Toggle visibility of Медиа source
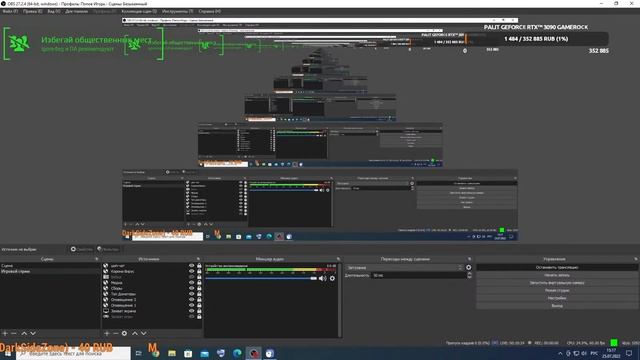Screen dimensions: 640x360 (191, 282)
